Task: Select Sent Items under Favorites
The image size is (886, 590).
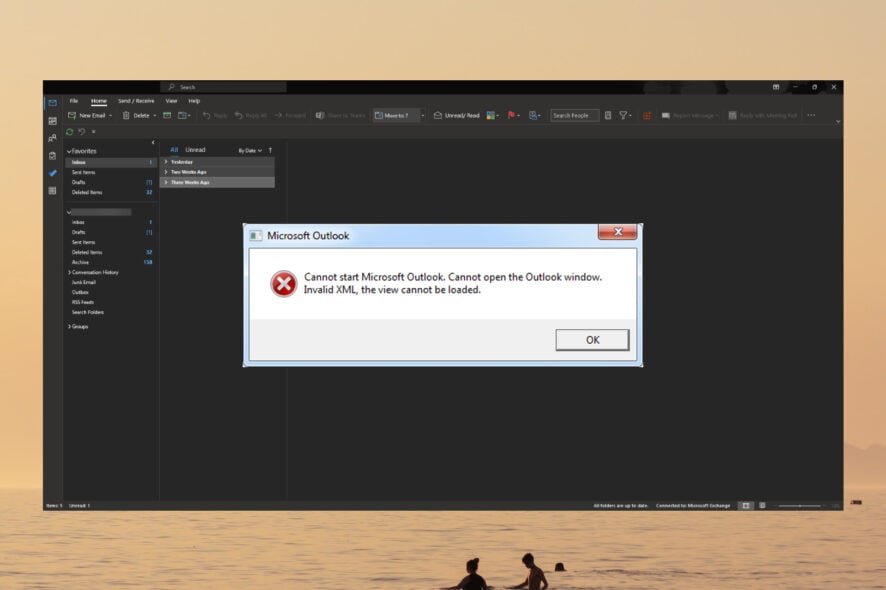Action: 111,172
